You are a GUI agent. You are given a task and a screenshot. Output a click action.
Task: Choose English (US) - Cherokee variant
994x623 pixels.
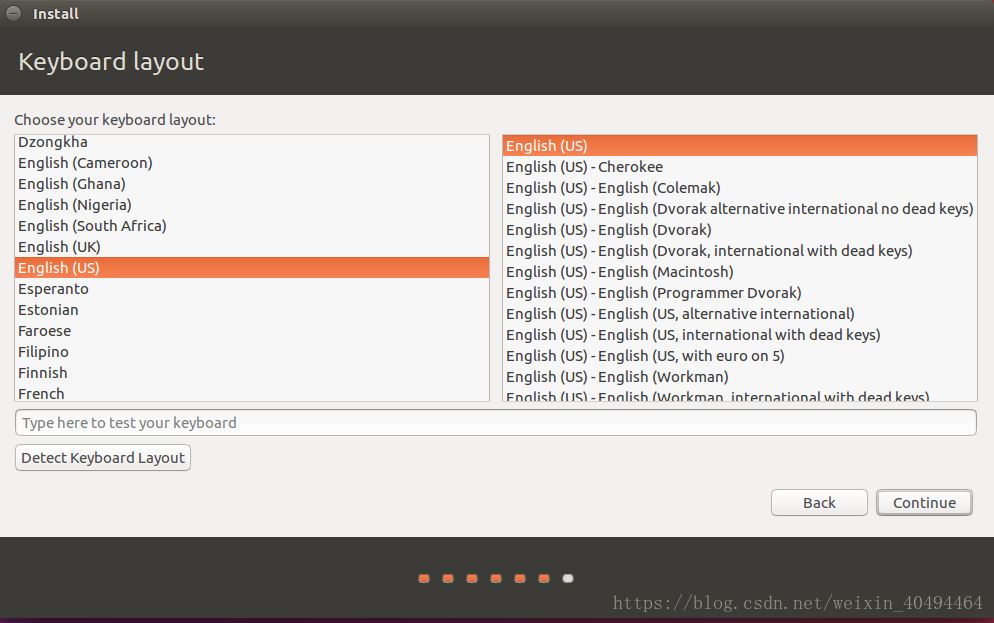coord(740,167)
